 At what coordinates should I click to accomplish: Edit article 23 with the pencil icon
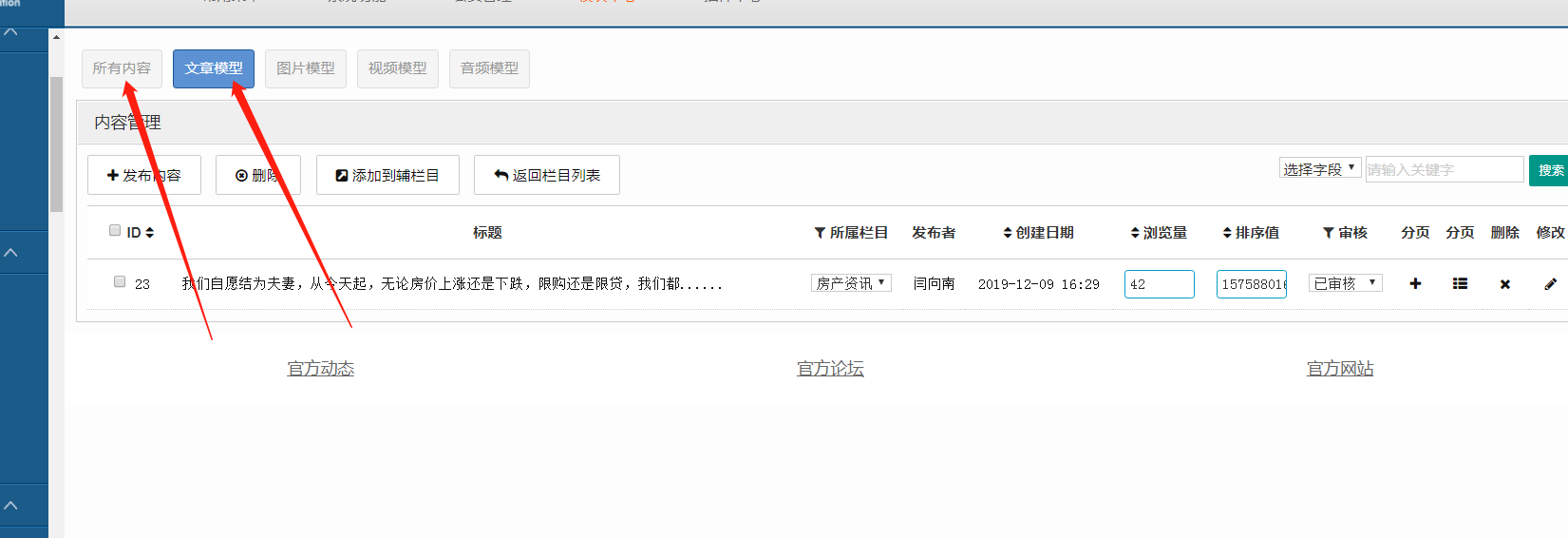coord(1550,283)
